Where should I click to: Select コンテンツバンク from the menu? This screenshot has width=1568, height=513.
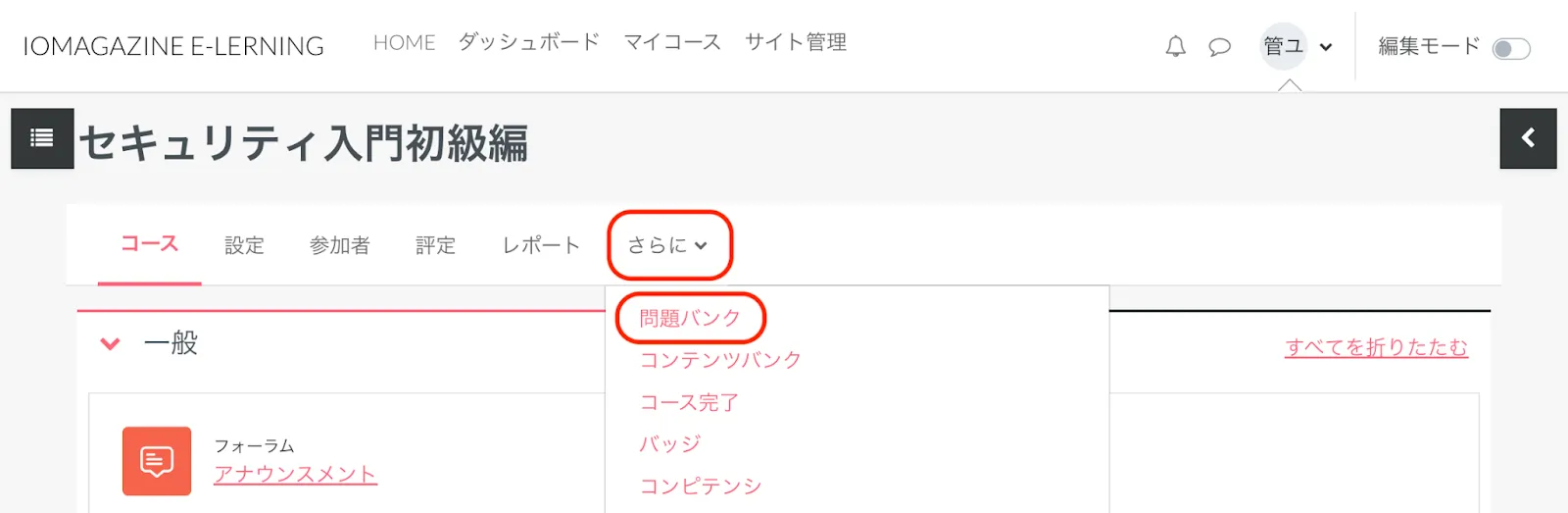[720, 360]
